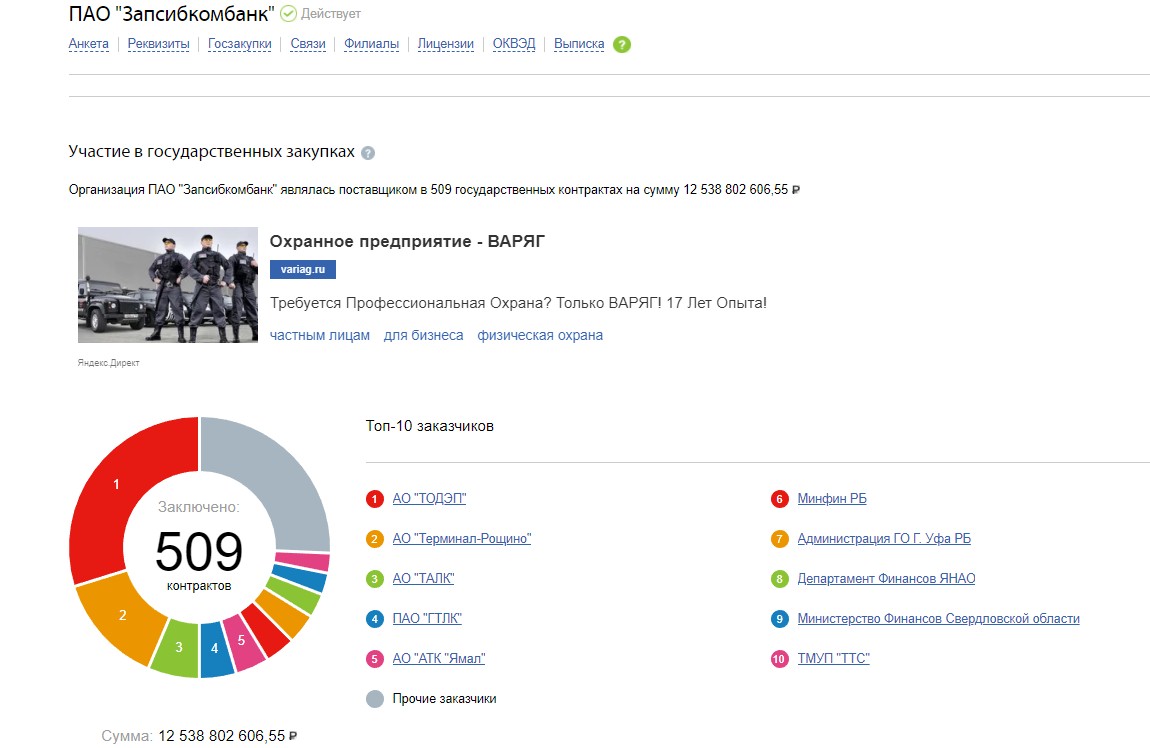Viewport: 1150px width, 748px height.
Task: Open the ПАО "ГТЛК" customer link
Action: [x=427, y=618]
